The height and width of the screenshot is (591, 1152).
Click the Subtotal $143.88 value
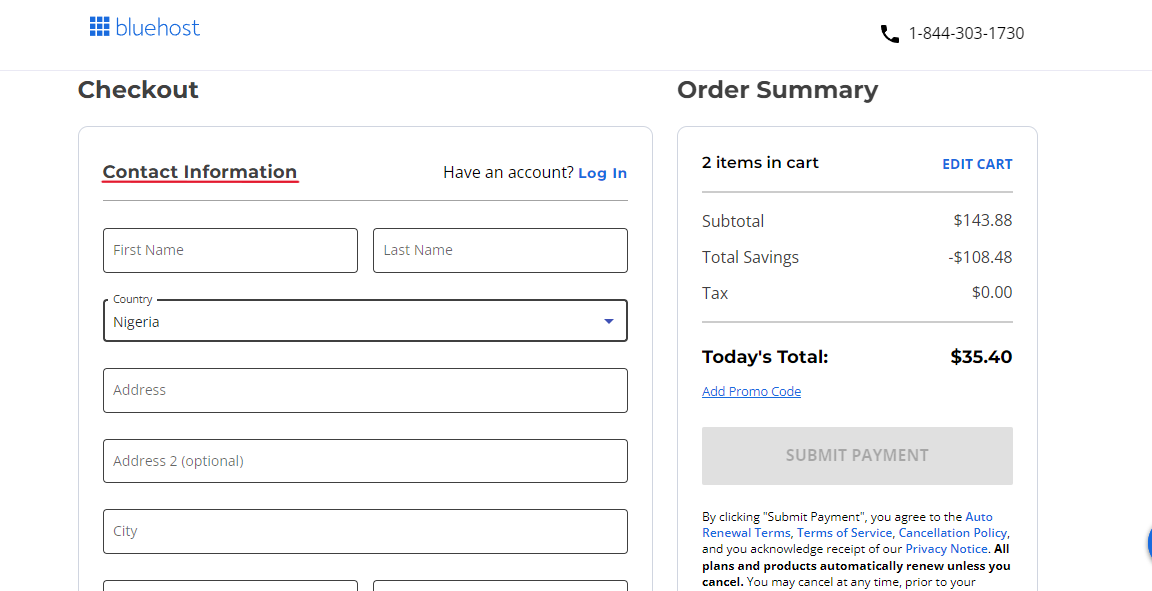point(982,220)
